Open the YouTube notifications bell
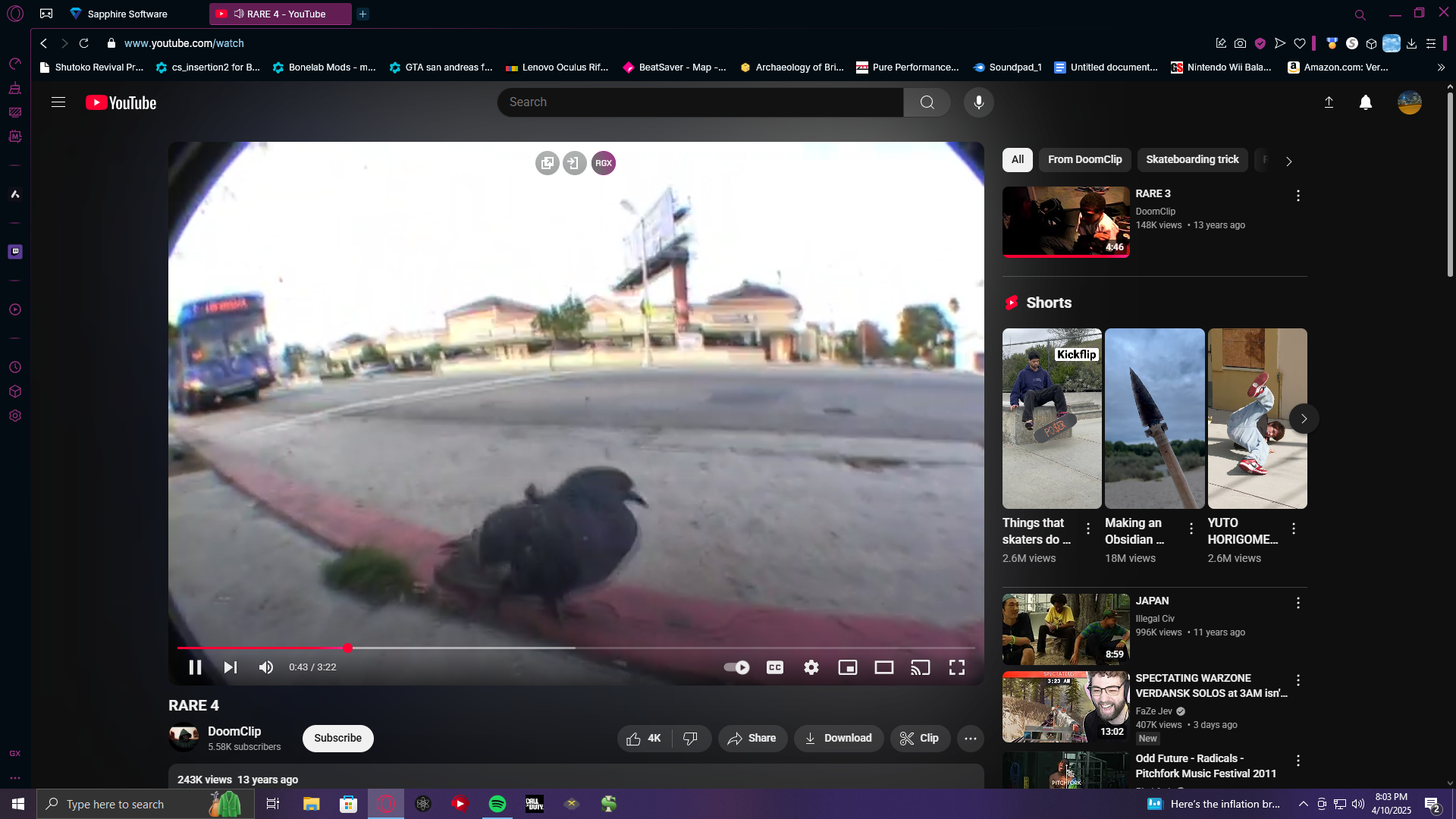The width and height of the screenshot is (1456, 819). tap(1365, 102)
